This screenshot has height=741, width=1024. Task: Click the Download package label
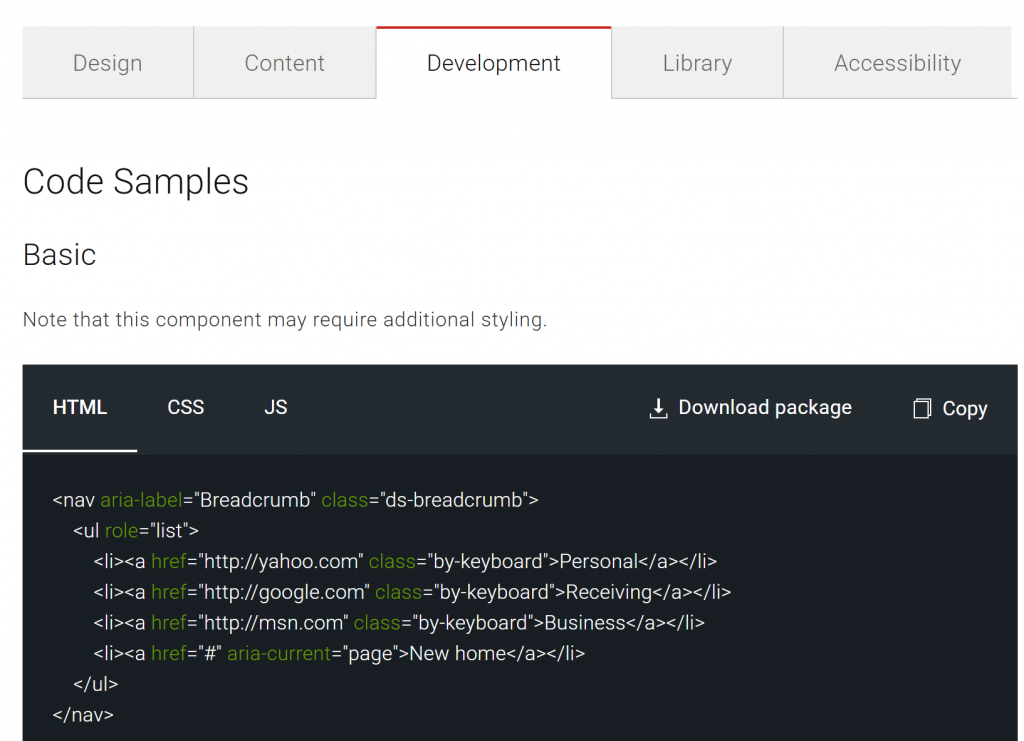(x=765, y=408)
